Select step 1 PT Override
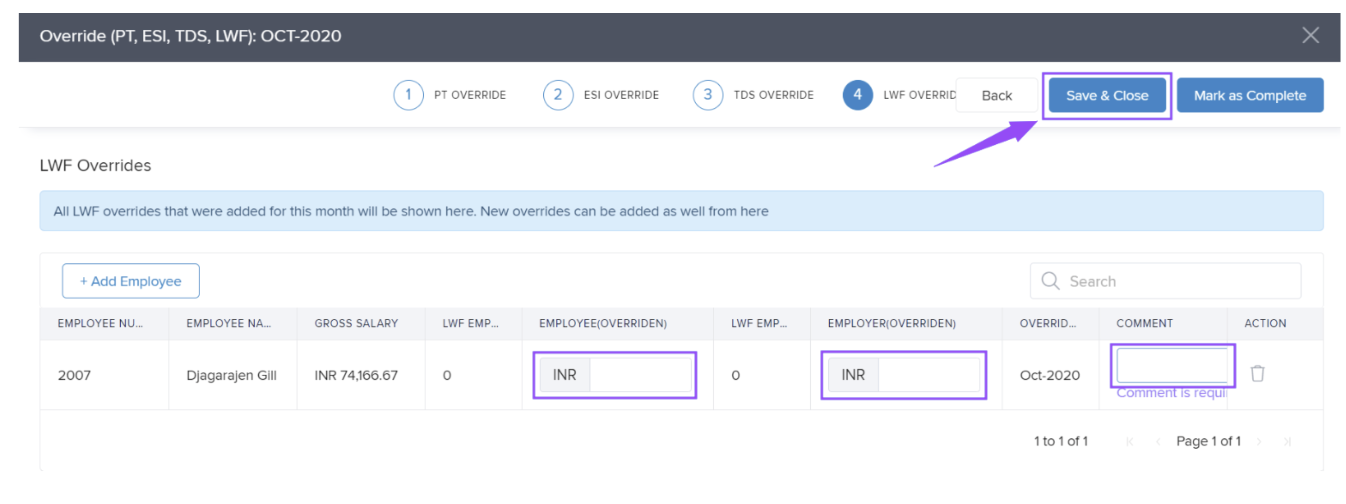This screenshot has height=504, width=1346. point(408,95)
